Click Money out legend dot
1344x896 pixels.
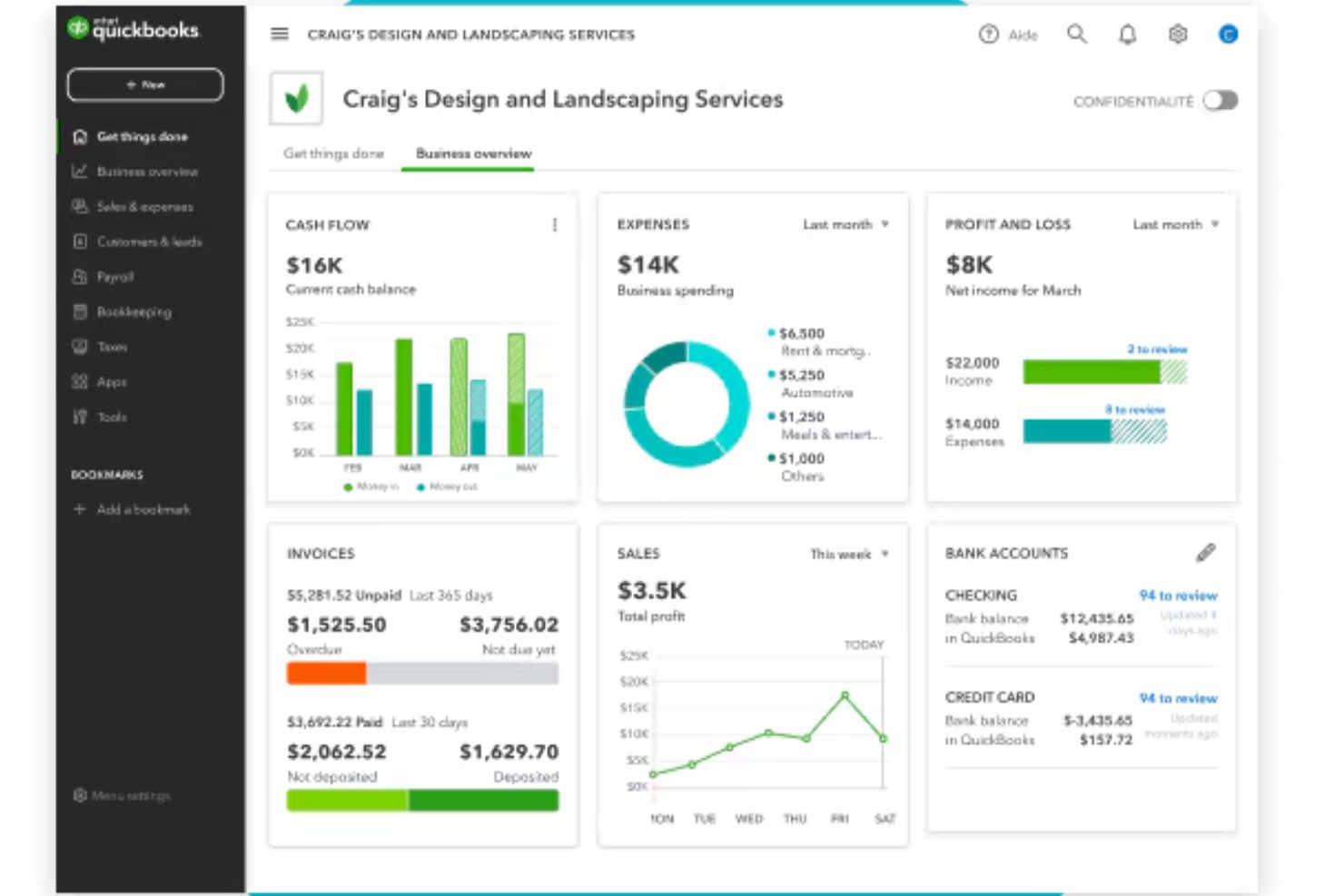420,487
